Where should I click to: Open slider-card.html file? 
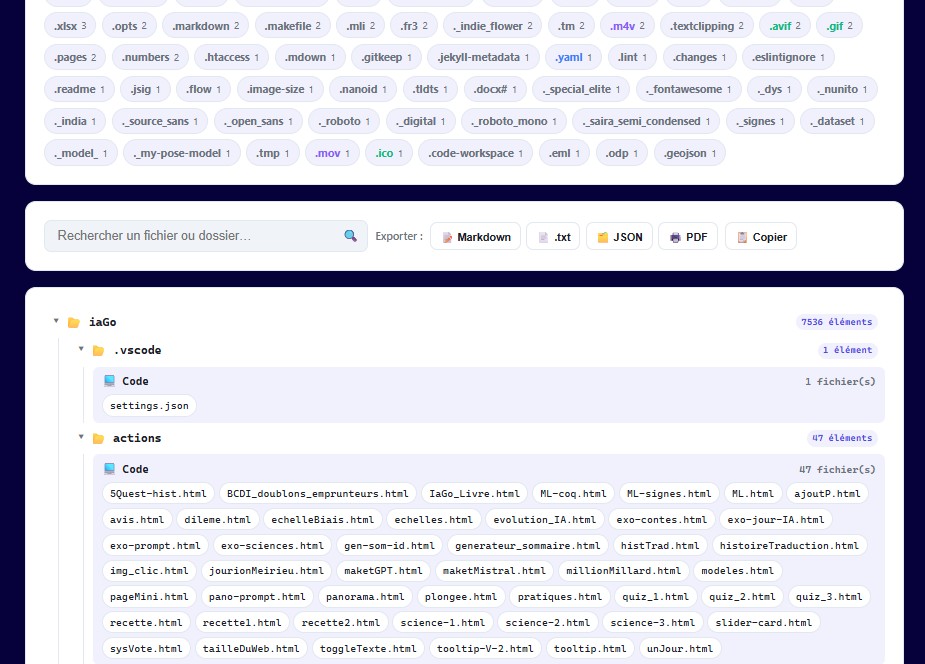point(764,623)
